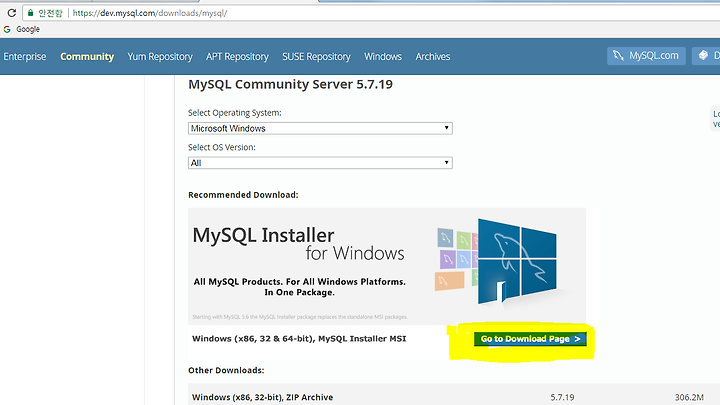The height and width of the screenshot is (405, 720).
Task: Expand the Select Operating System dropdown
Action: coord(320,128)
